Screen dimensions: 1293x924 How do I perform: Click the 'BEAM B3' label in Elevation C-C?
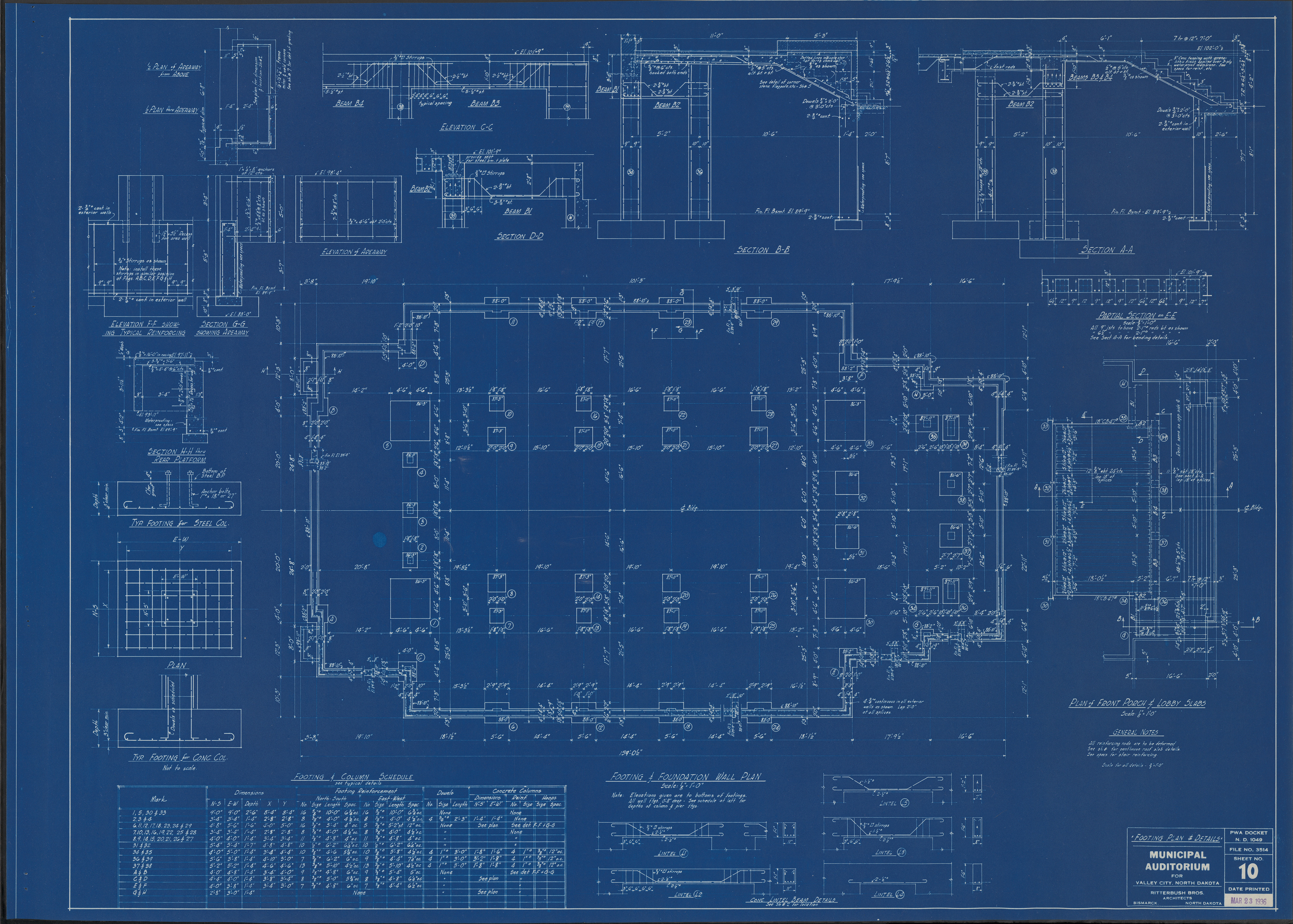[485, 104]
